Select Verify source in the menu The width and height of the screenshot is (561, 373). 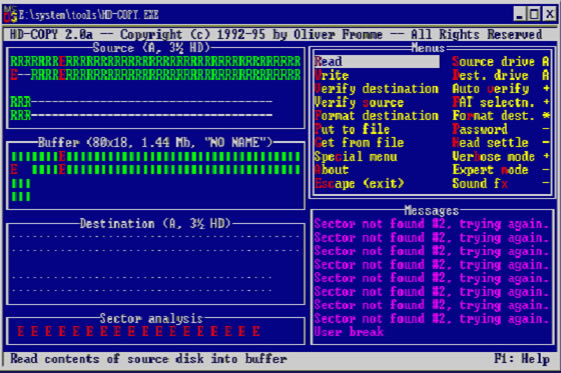coord(359,102)
